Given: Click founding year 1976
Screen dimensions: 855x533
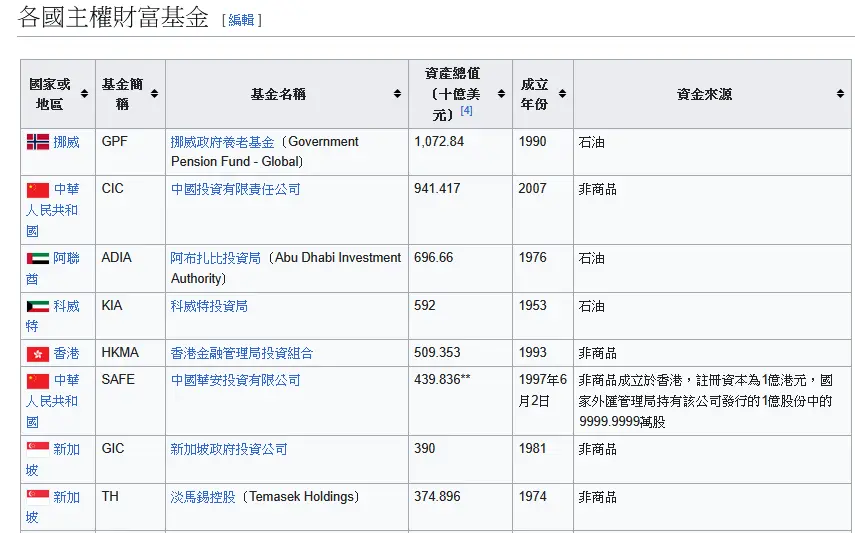Looking at the screenshot, I should pyautogui.click(x=532, y=257).
